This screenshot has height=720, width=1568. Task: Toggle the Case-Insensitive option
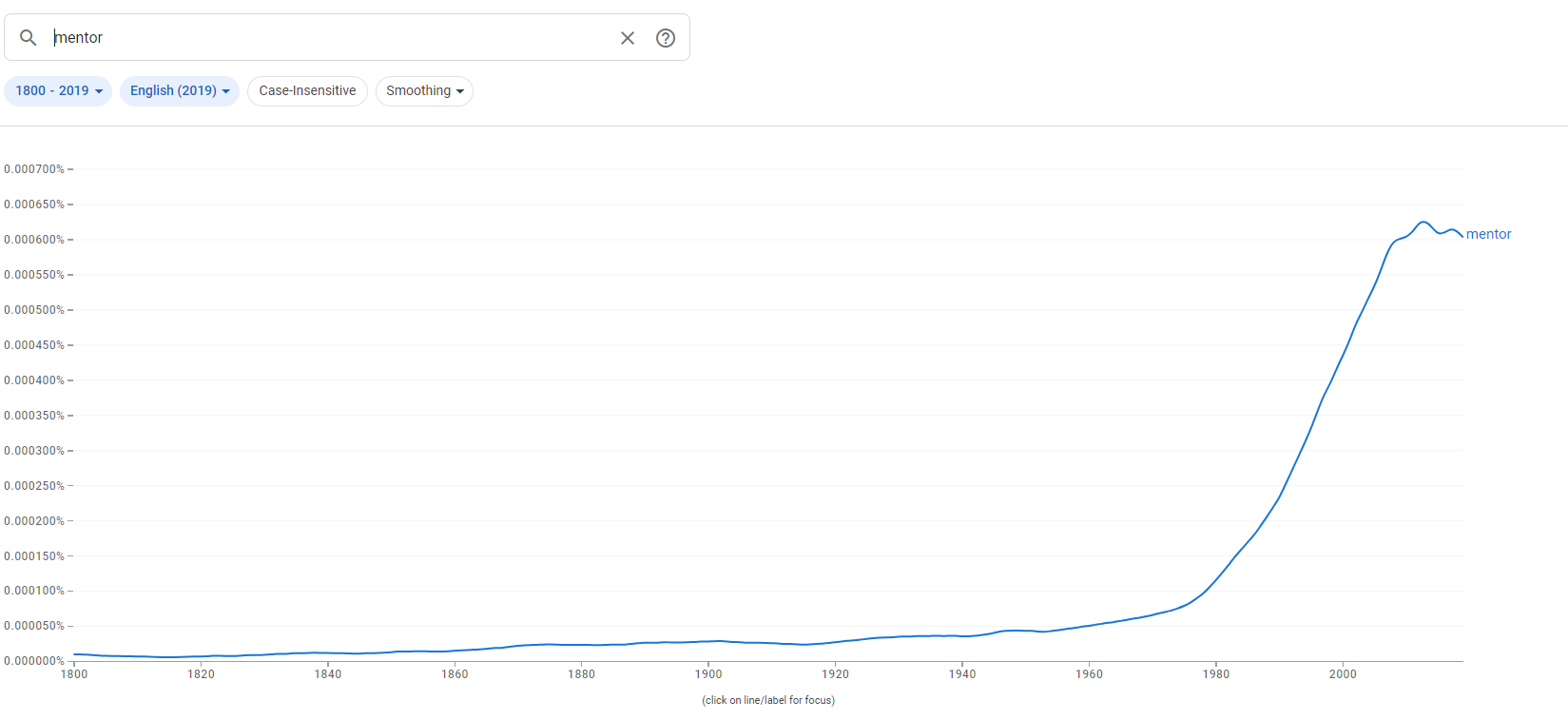[x=307, y=91]
